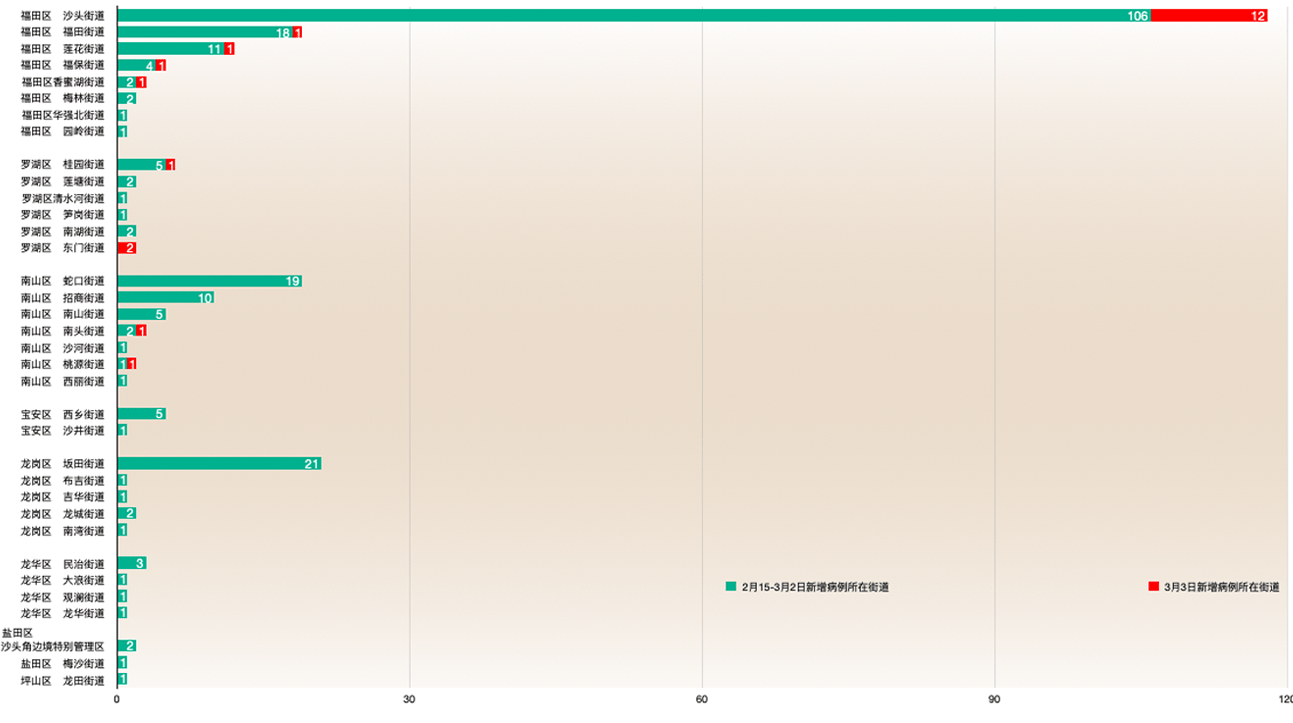Select the label 龙华区 观澜街道
1293x723 pixels.
(x=62, y=597)
